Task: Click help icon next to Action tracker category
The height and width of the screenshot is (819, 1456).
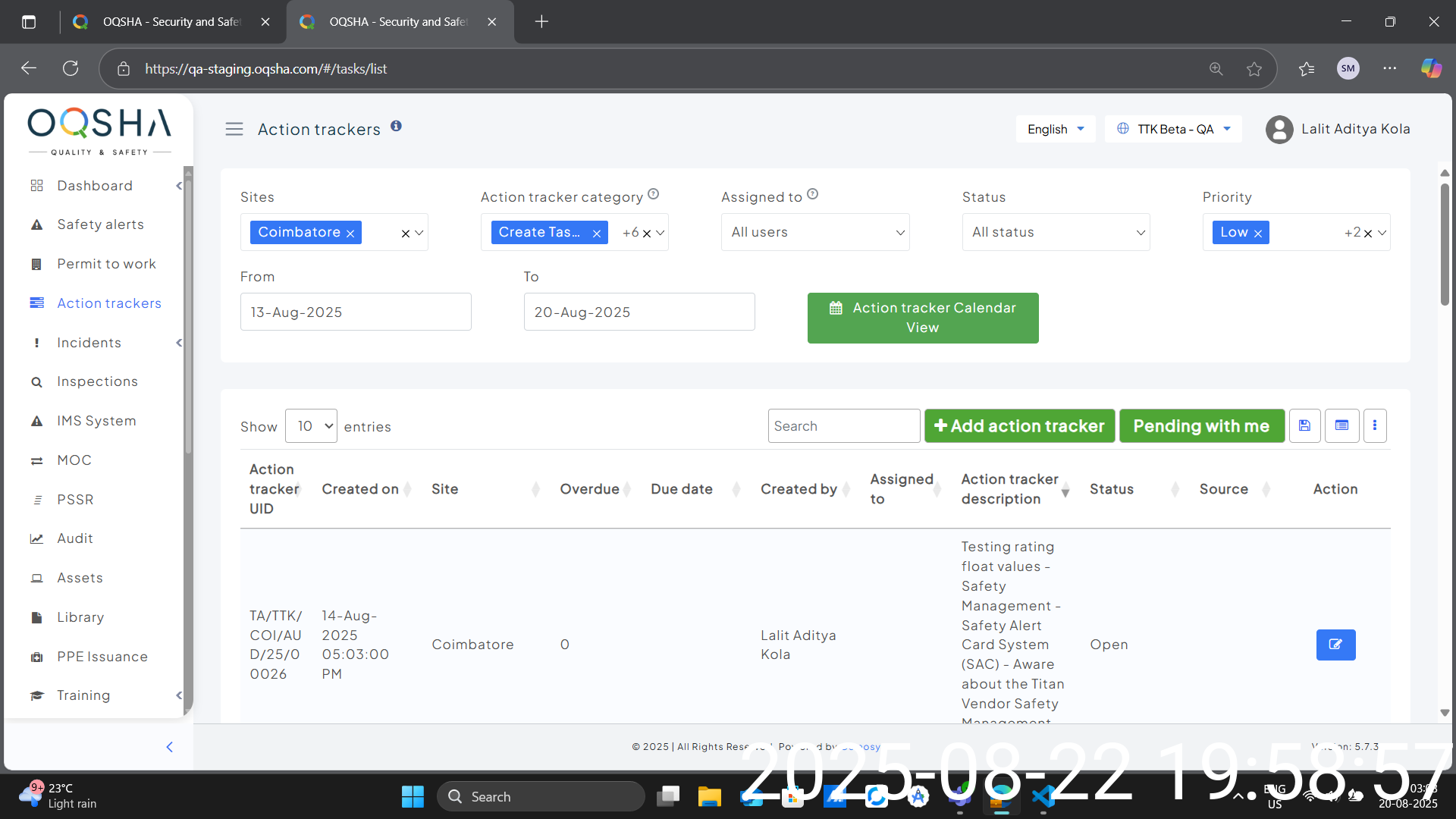Action: [654, 194]
